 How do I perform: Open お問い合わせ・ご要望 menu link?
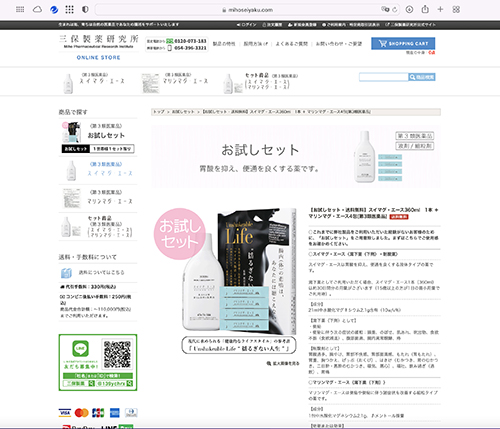pyautogui.click(x=339, y=44)
